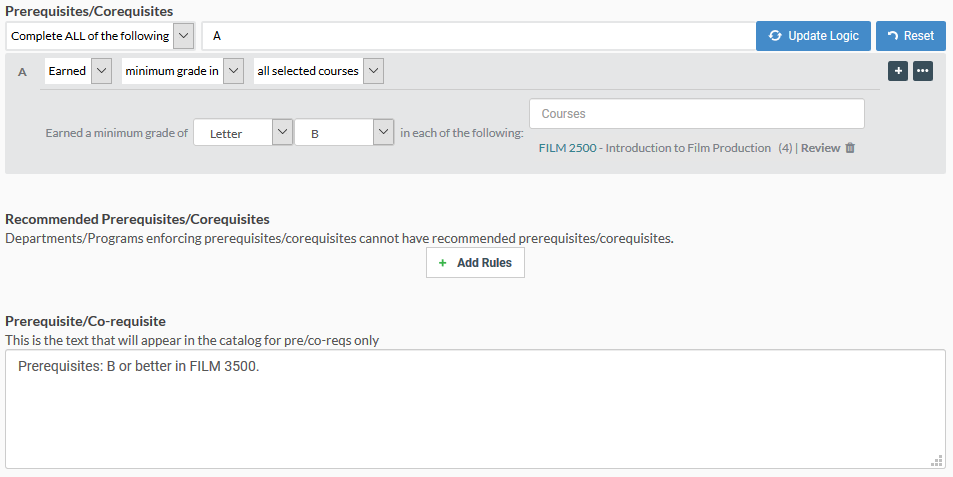Grab the textarea resize handle corner
953x477 pixels.
(937, 461)
